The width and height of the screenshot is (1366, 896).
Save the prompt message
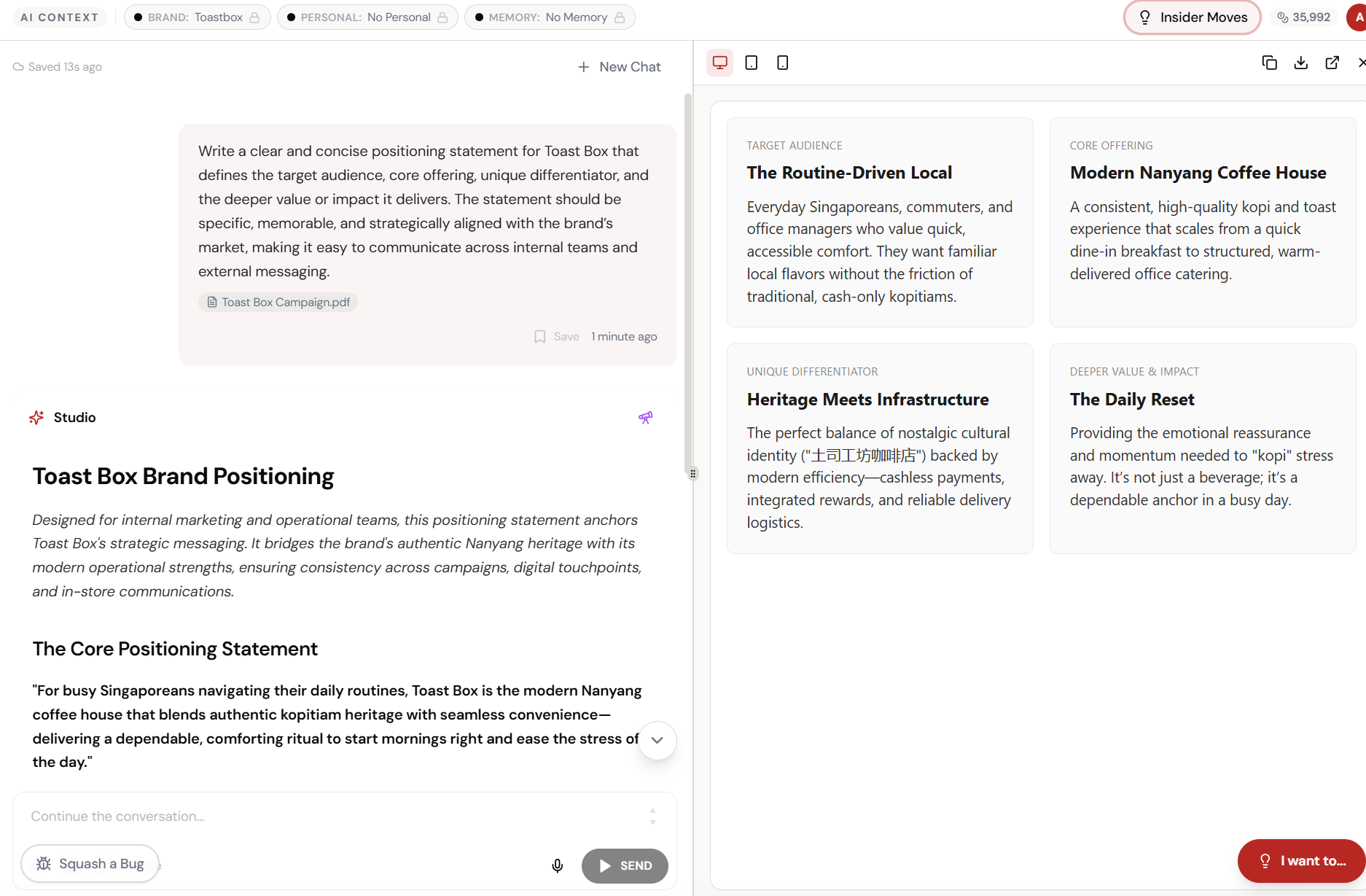pyautogui.click(x=556, y=336)
